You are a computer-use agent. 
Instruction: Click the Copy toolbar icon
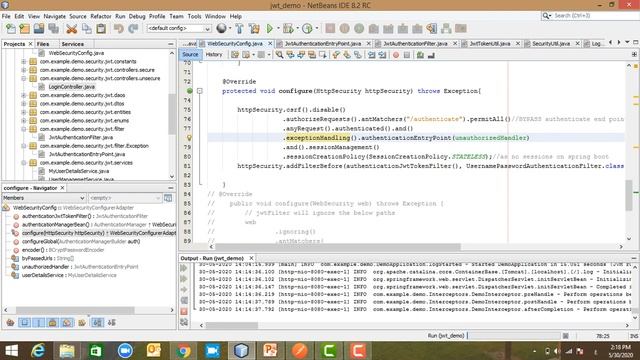[x=87, y=29]
